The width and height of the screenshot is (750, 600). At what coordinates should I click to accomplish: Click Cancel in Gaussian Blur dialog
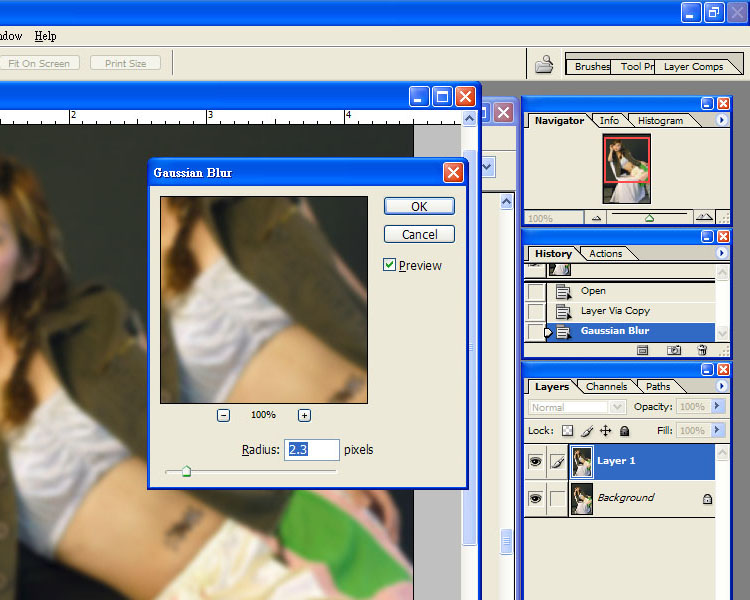coord(419,234)
